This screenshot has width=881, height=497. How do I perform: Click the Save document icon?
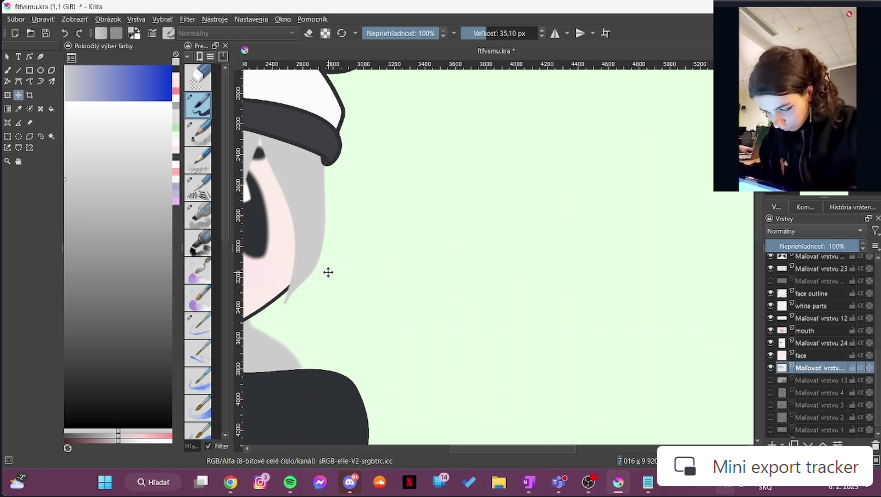pos(46,33)
